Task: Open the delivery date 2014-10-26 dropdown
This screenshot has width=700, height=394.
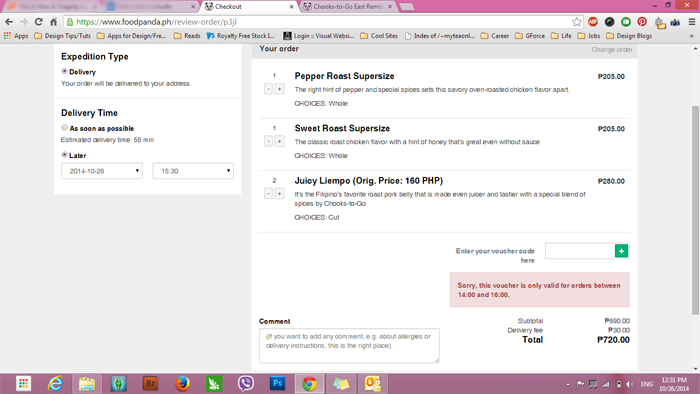Action: point(102,171)
